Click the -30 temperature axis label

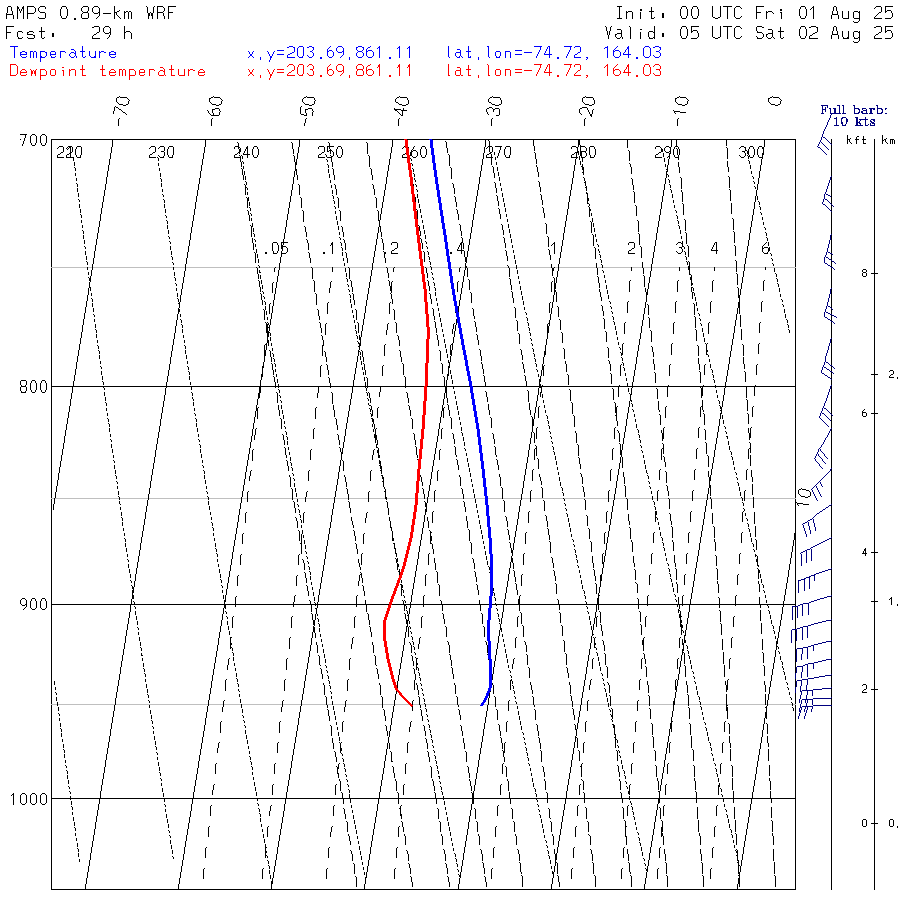coord(494,111)
